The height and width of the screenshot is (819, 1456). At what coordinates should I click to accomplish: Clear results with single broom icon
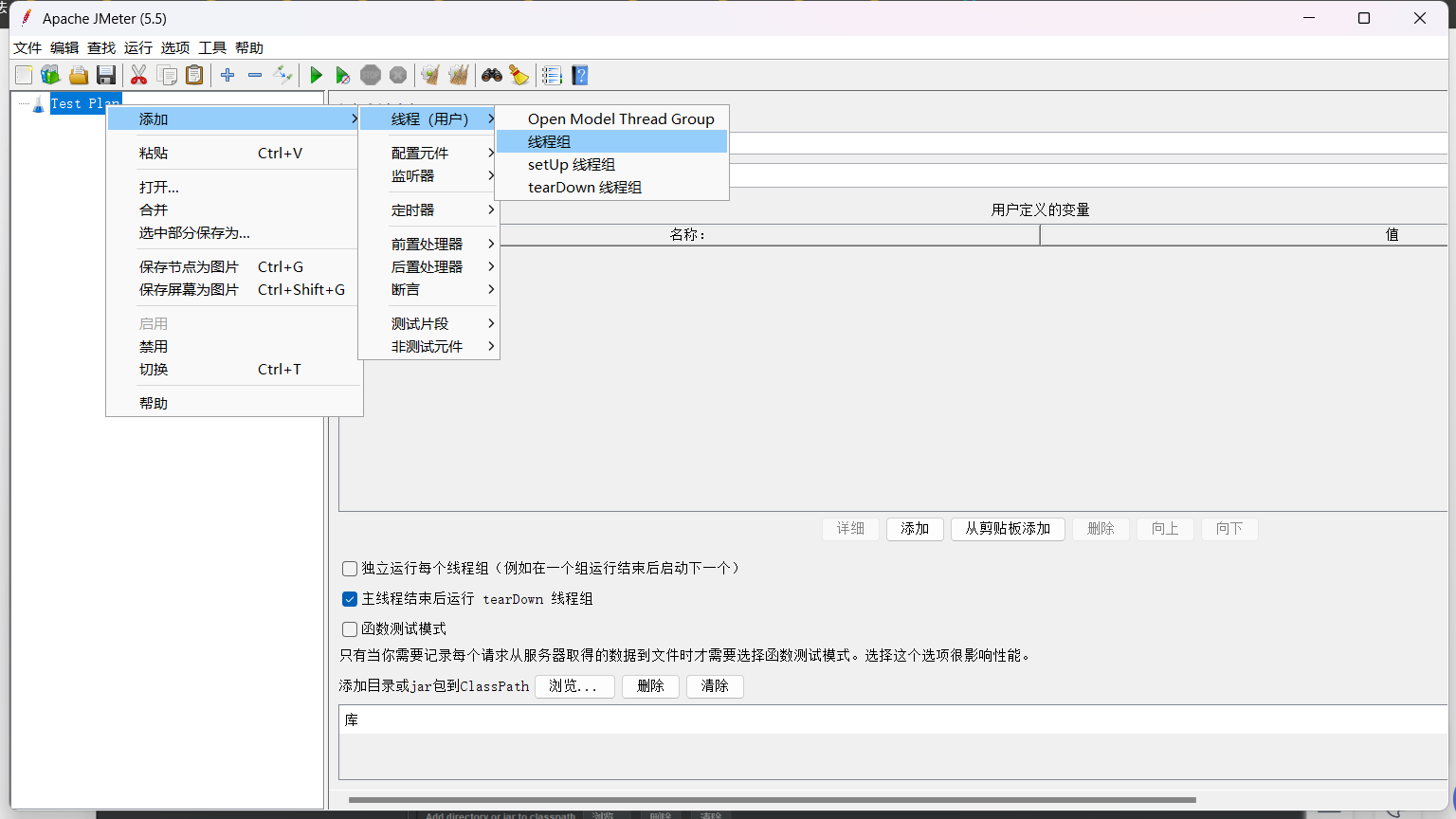click(430, 75)
